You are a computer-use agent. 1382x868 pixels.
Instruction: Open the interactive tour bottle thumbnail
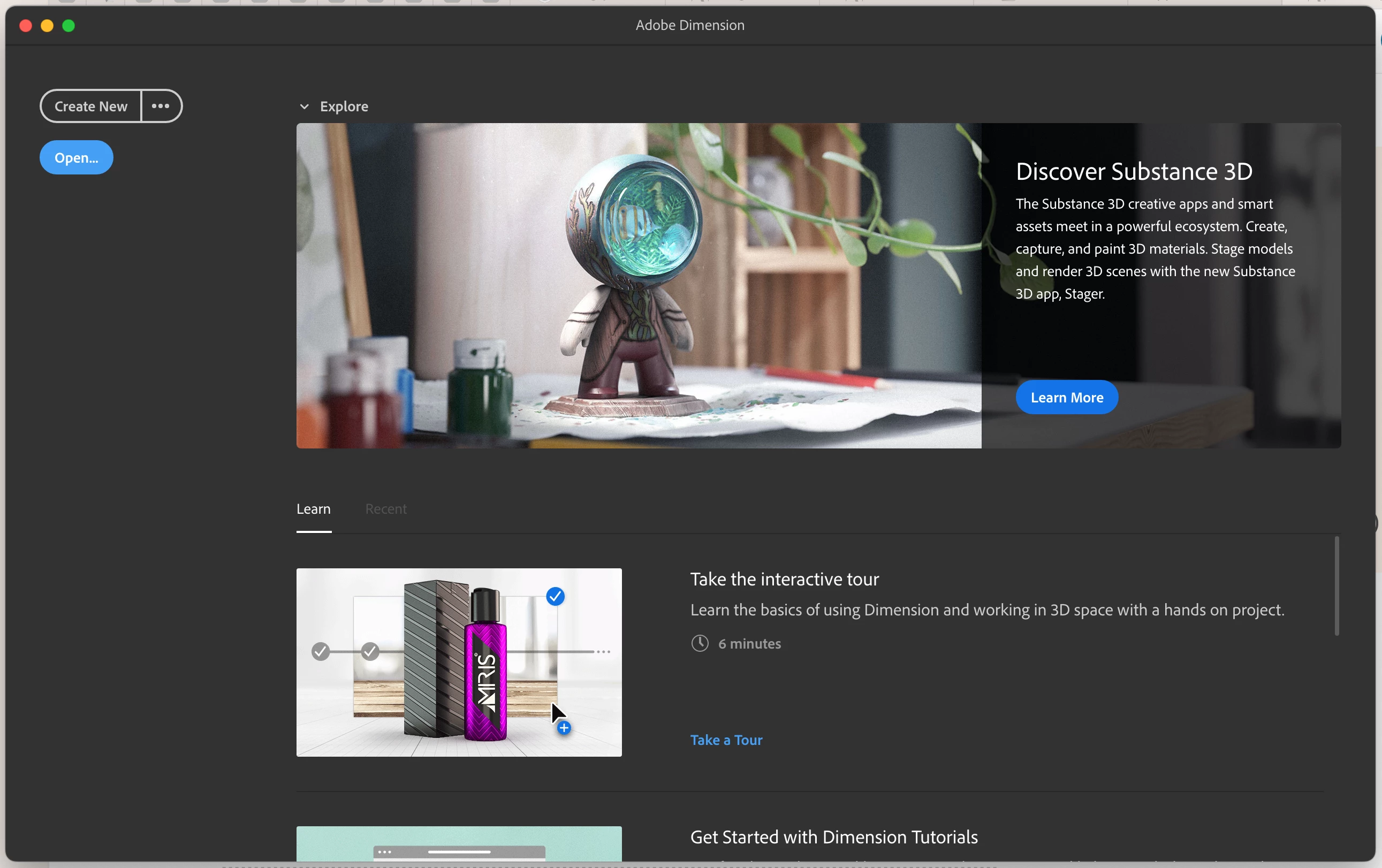click(x=459, y=662)
